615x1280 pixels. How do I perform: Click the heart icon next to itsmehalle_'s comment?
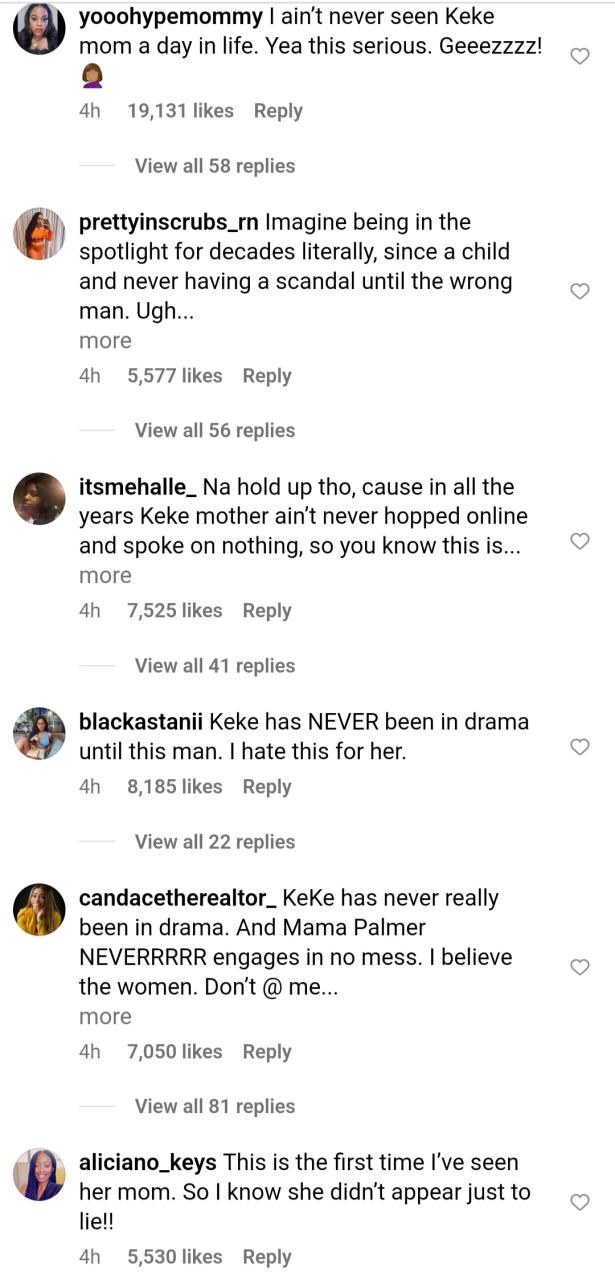pos(580,541)
